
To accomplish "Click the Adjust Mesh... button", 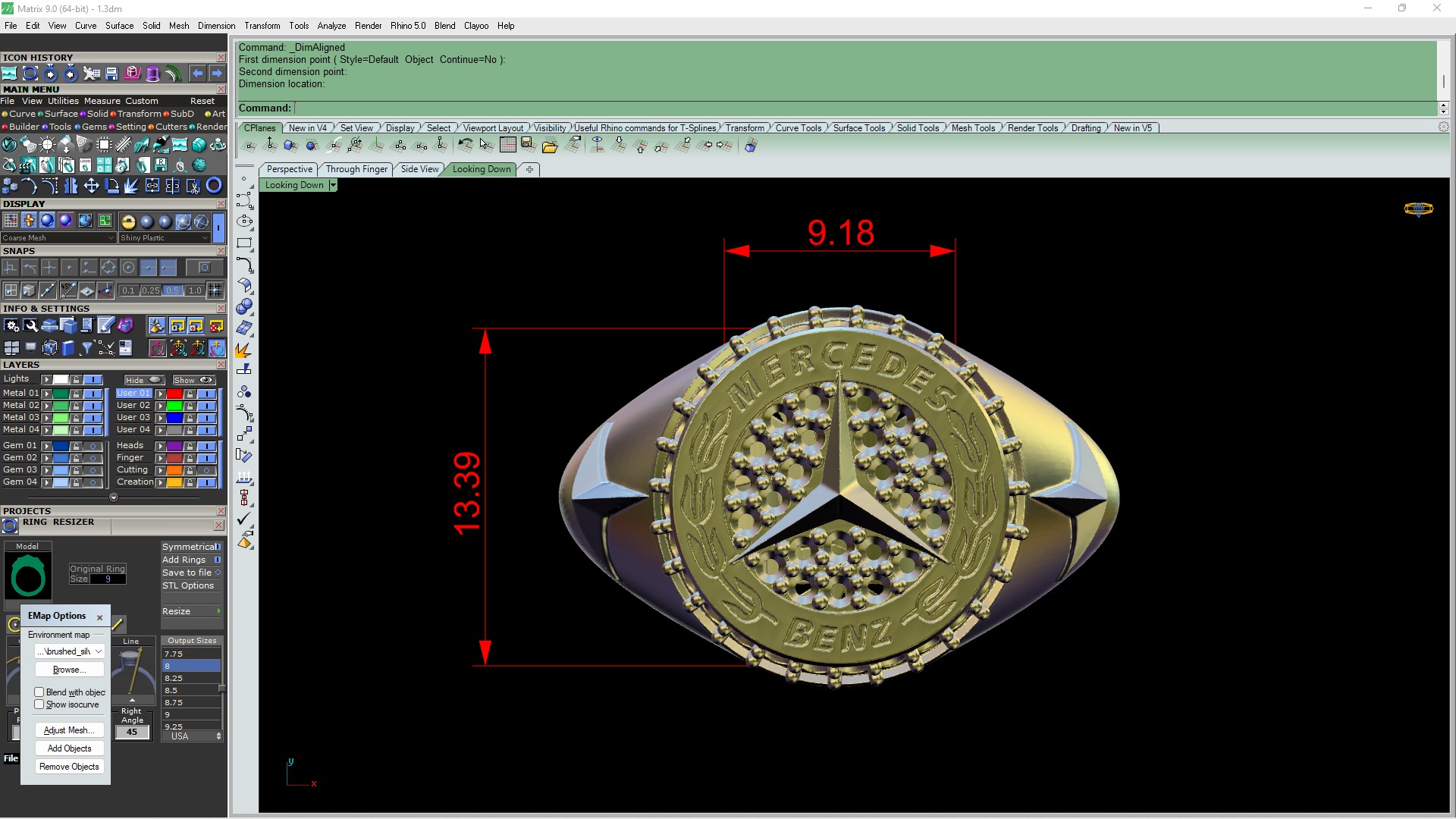I will pos(70,730).
